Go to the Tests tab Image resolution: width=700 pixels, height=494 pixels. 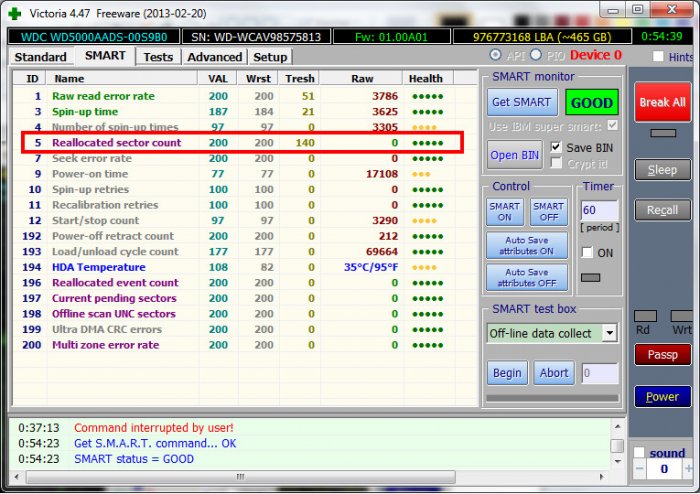coord(158,57)
